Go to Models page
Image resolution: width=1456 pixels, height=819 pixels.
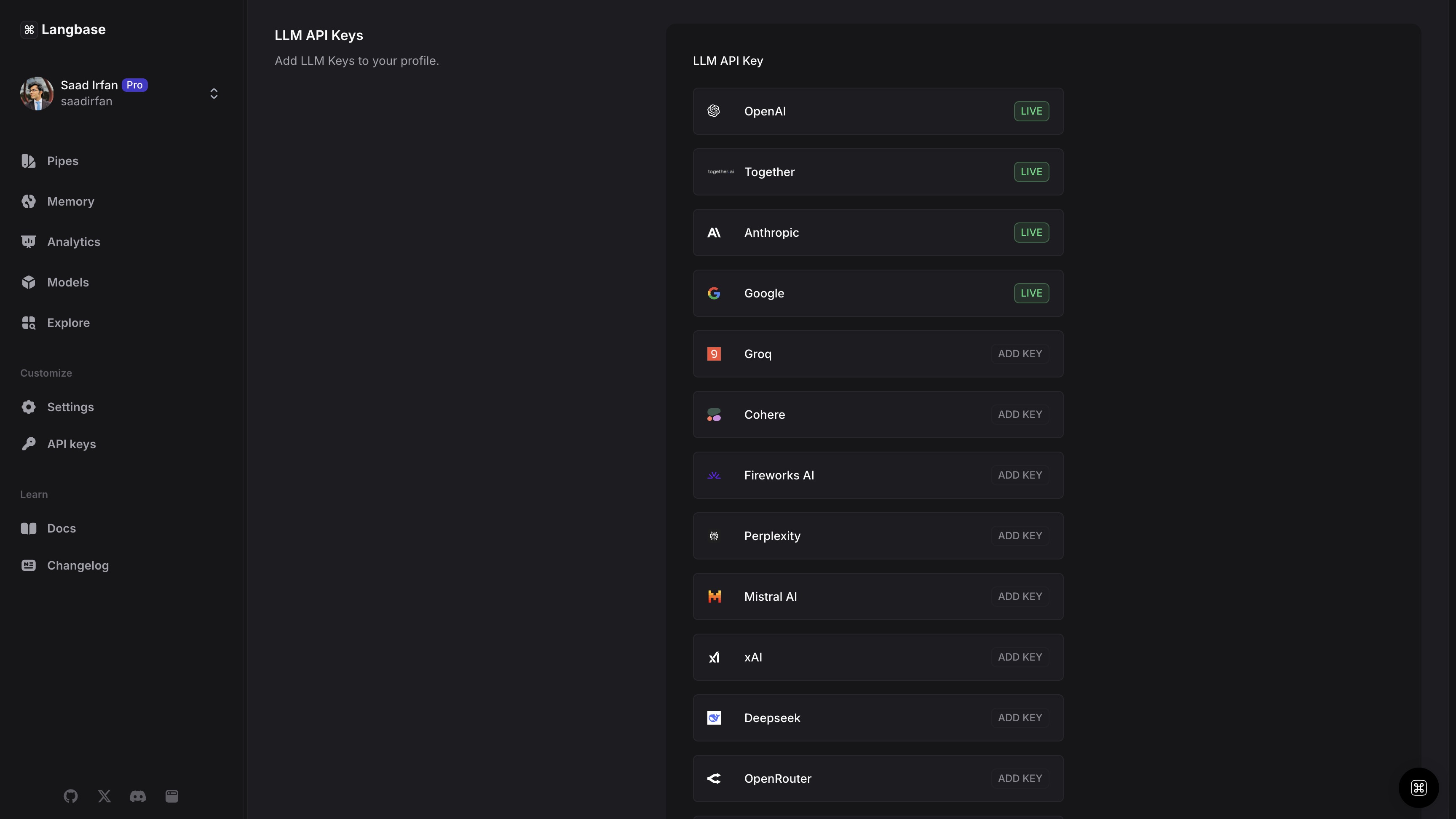(x=67, y=282)
